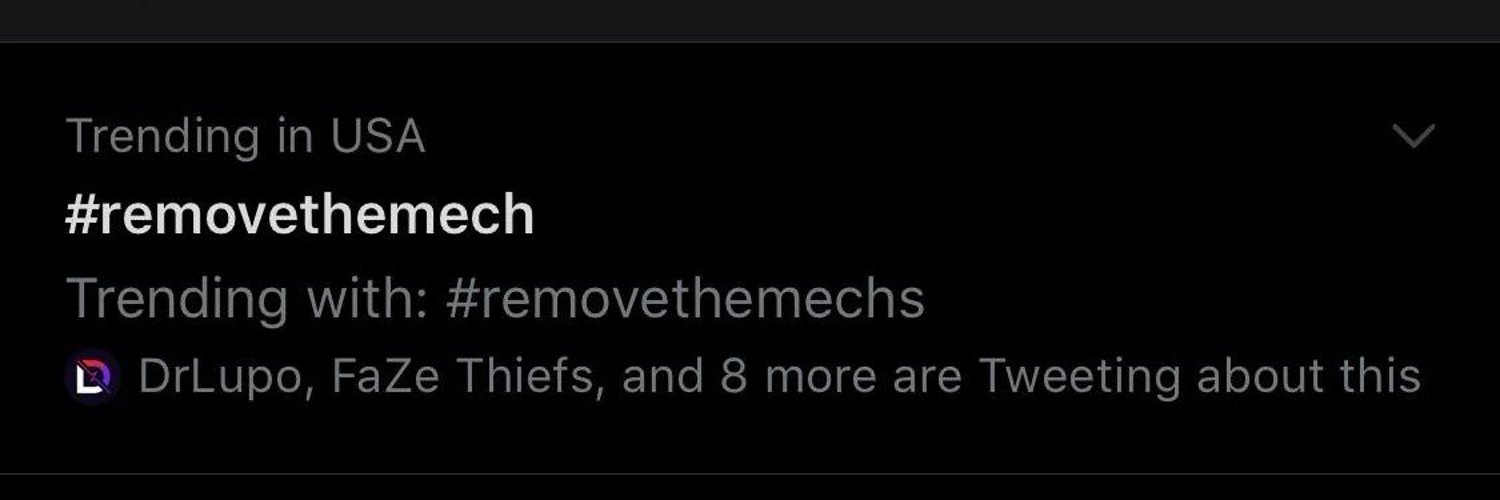
Task: Open the #removethemech trending hashtag
Action: click(300, 215)
